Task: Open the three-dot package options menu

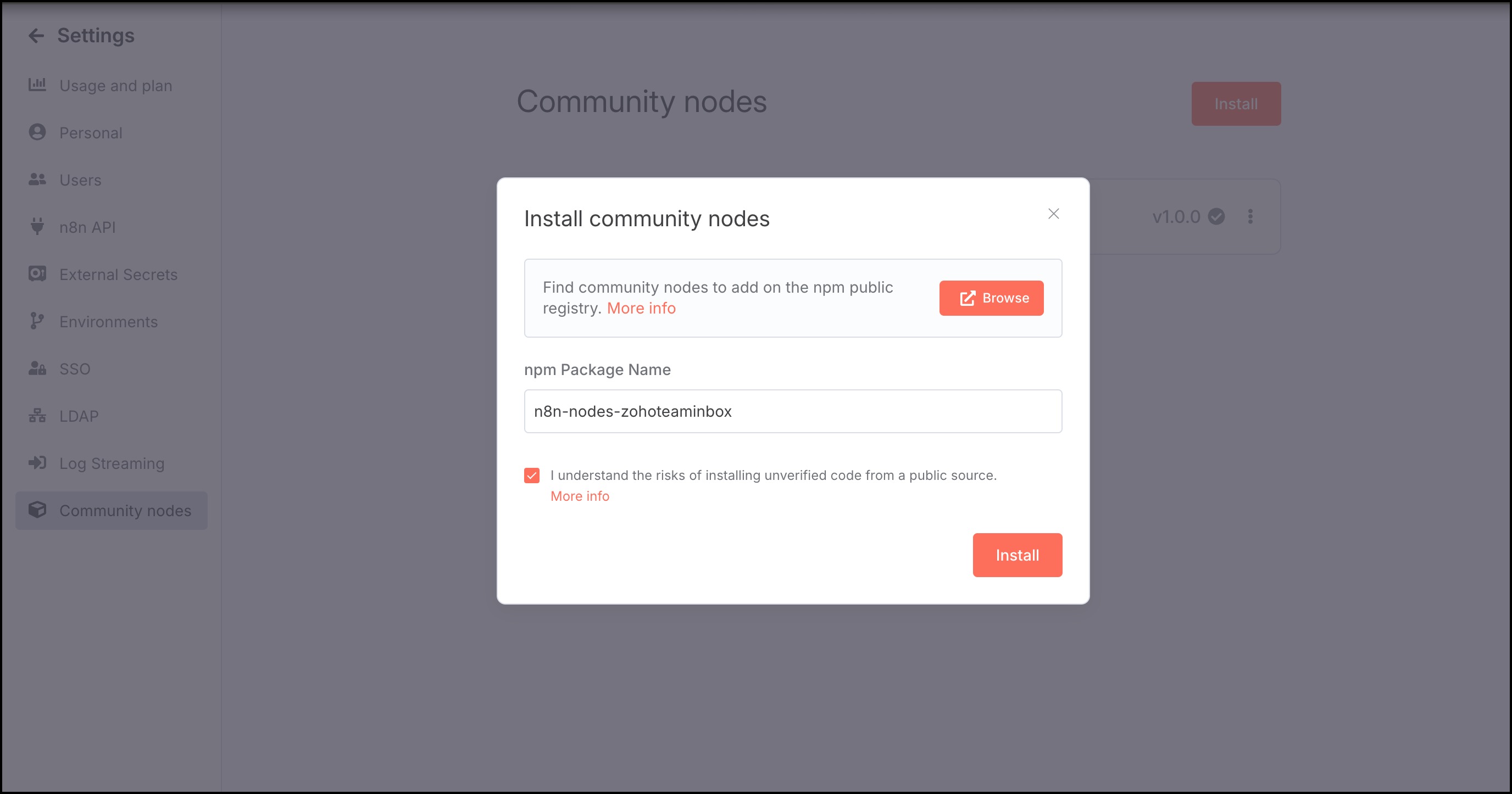Action: click(x=1250, y=216)
